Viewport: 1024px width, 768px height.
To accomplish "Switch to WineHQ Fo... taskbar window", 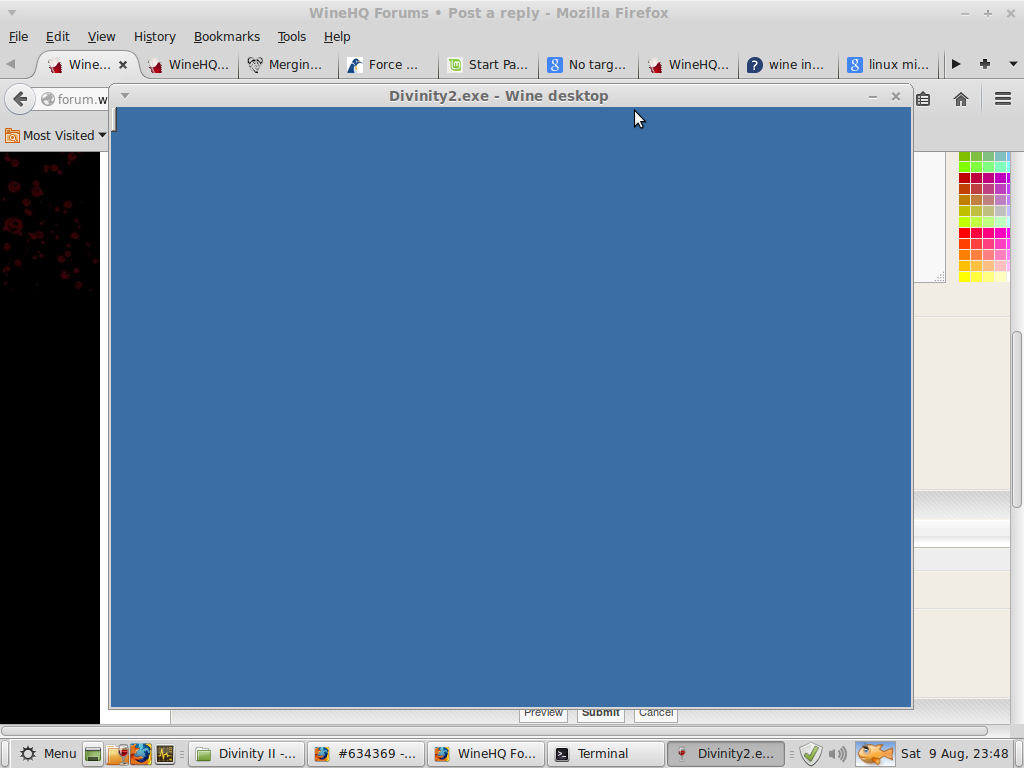I will pos(486,754).
